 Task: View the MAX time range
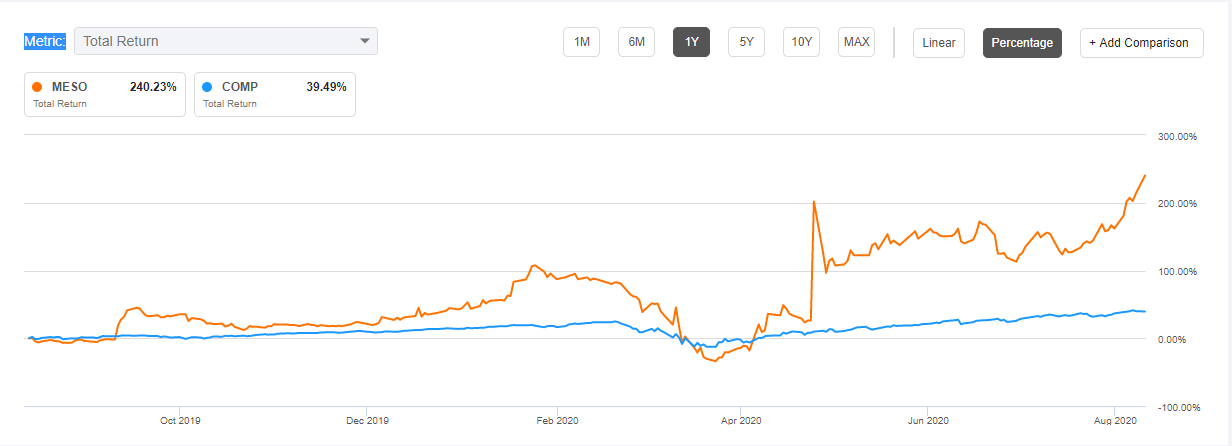(x=856, y=42)
